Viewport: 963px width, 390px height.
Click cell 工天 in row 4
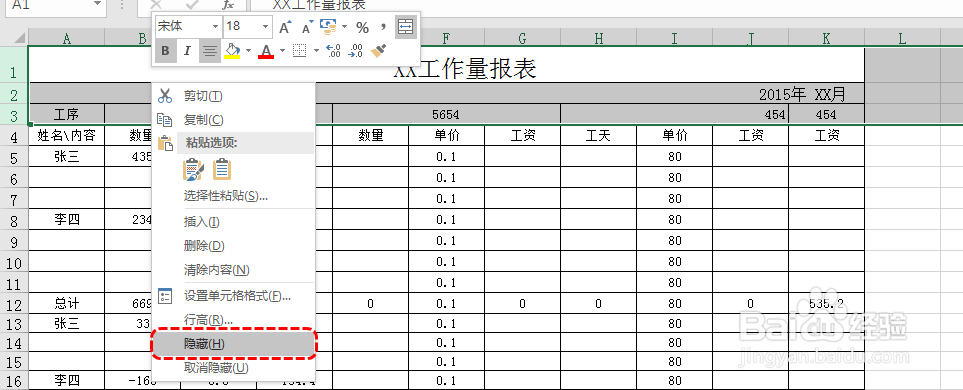tap(598, 135)
